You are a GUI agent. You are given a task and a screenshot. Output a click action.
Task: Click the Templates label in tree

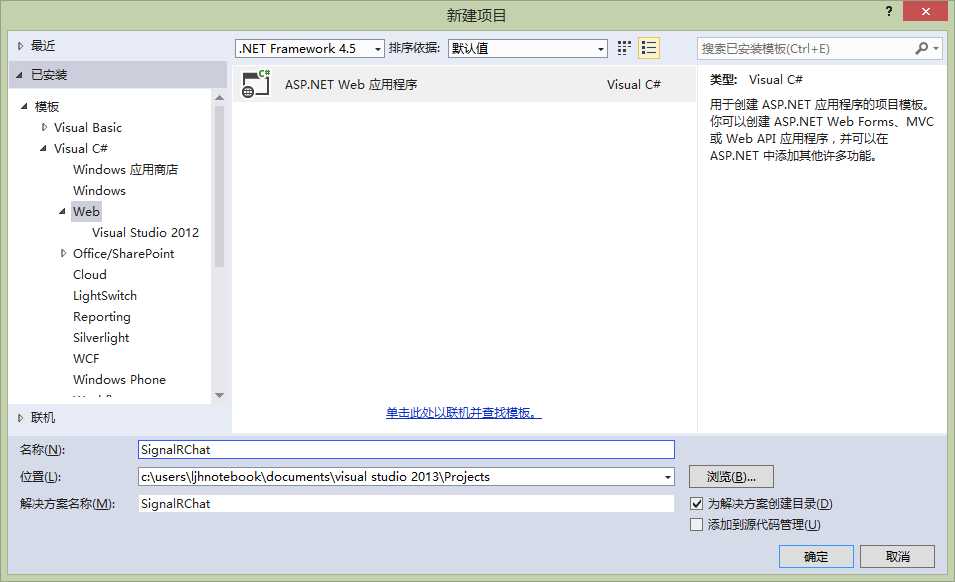tap(47, 107)
